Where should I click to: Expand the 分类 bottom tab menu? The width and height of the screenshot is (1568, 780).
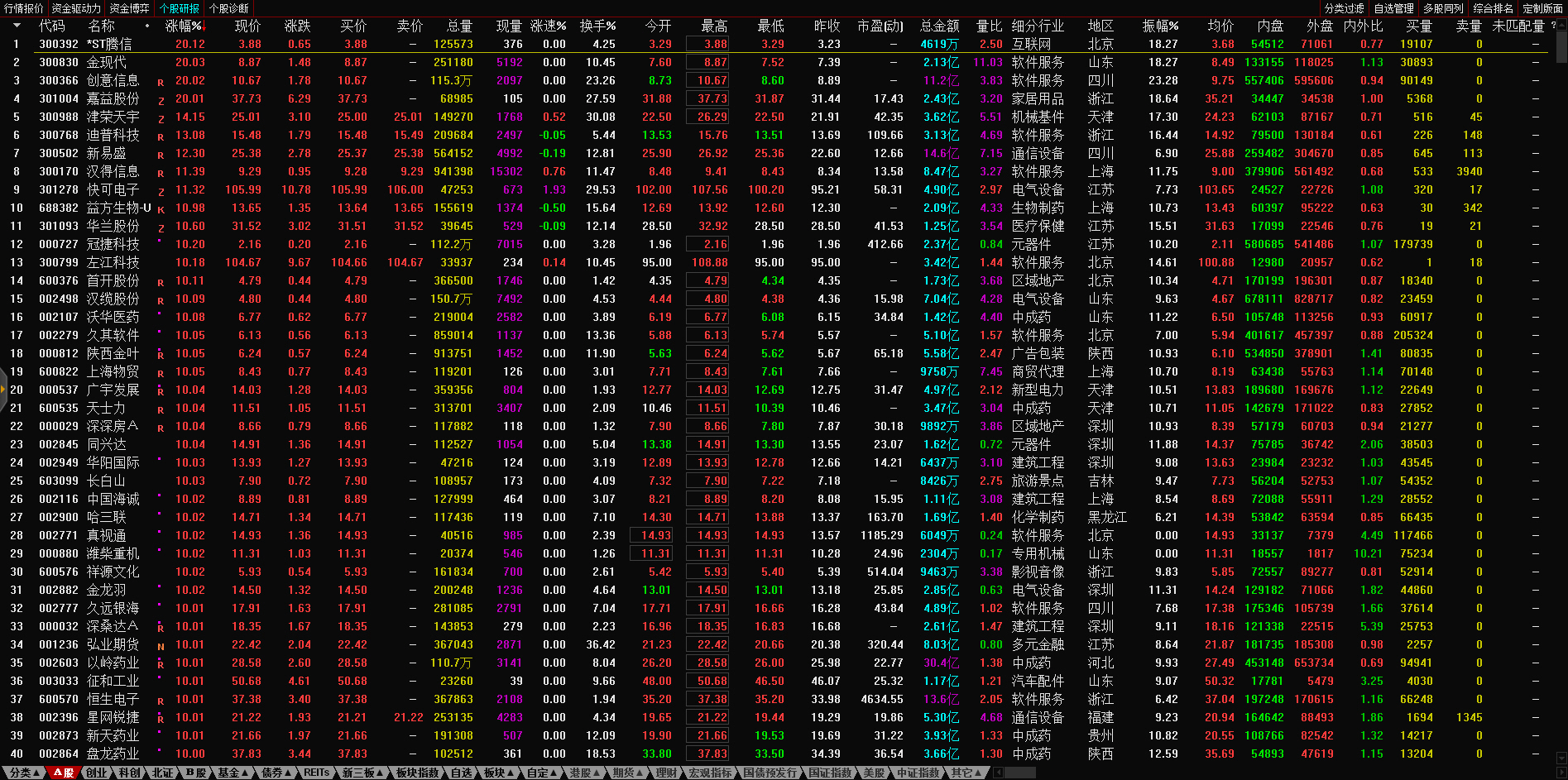pos(24,773)
